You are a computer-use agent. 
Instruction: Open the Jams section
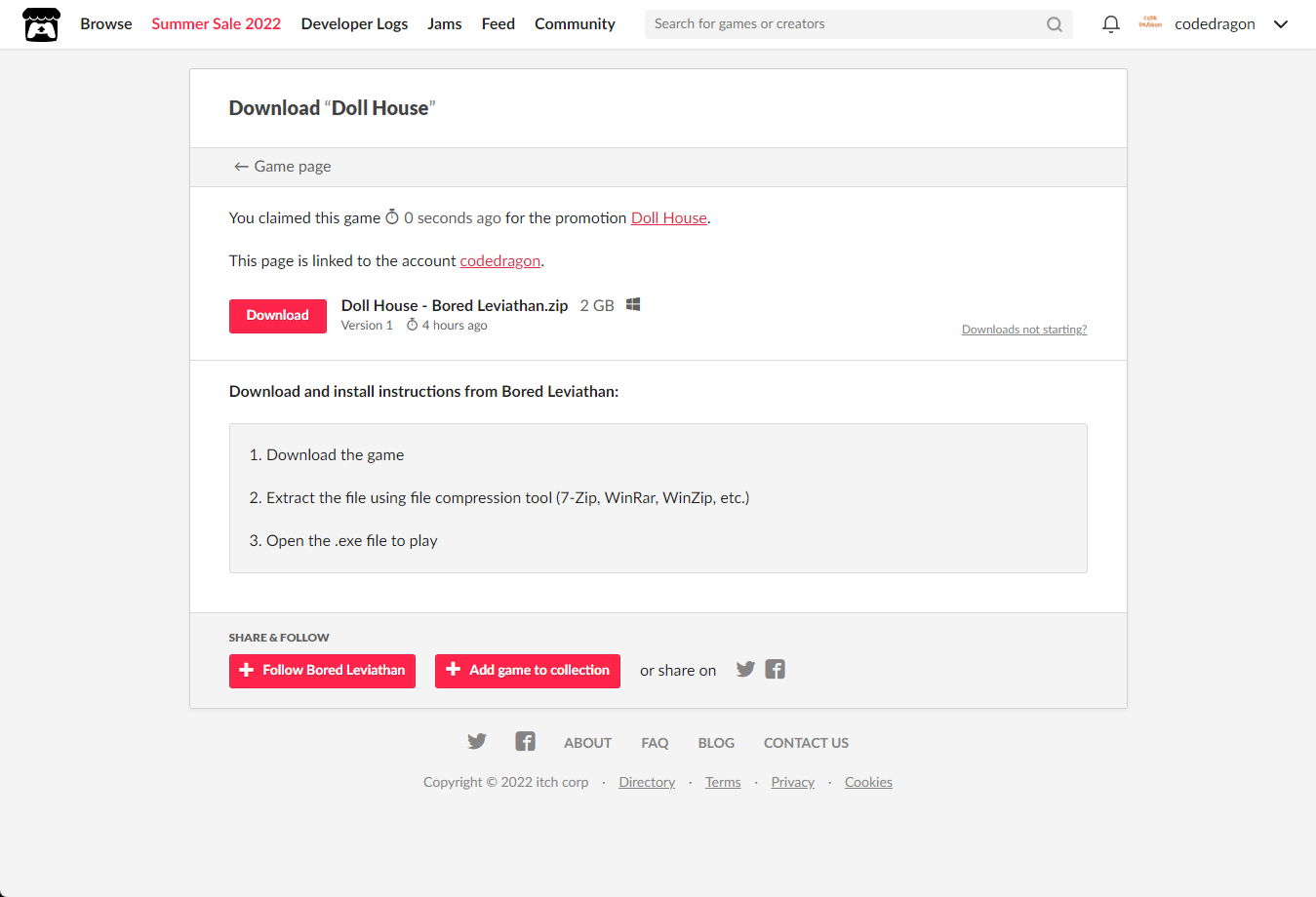click(x=445, y=24)
